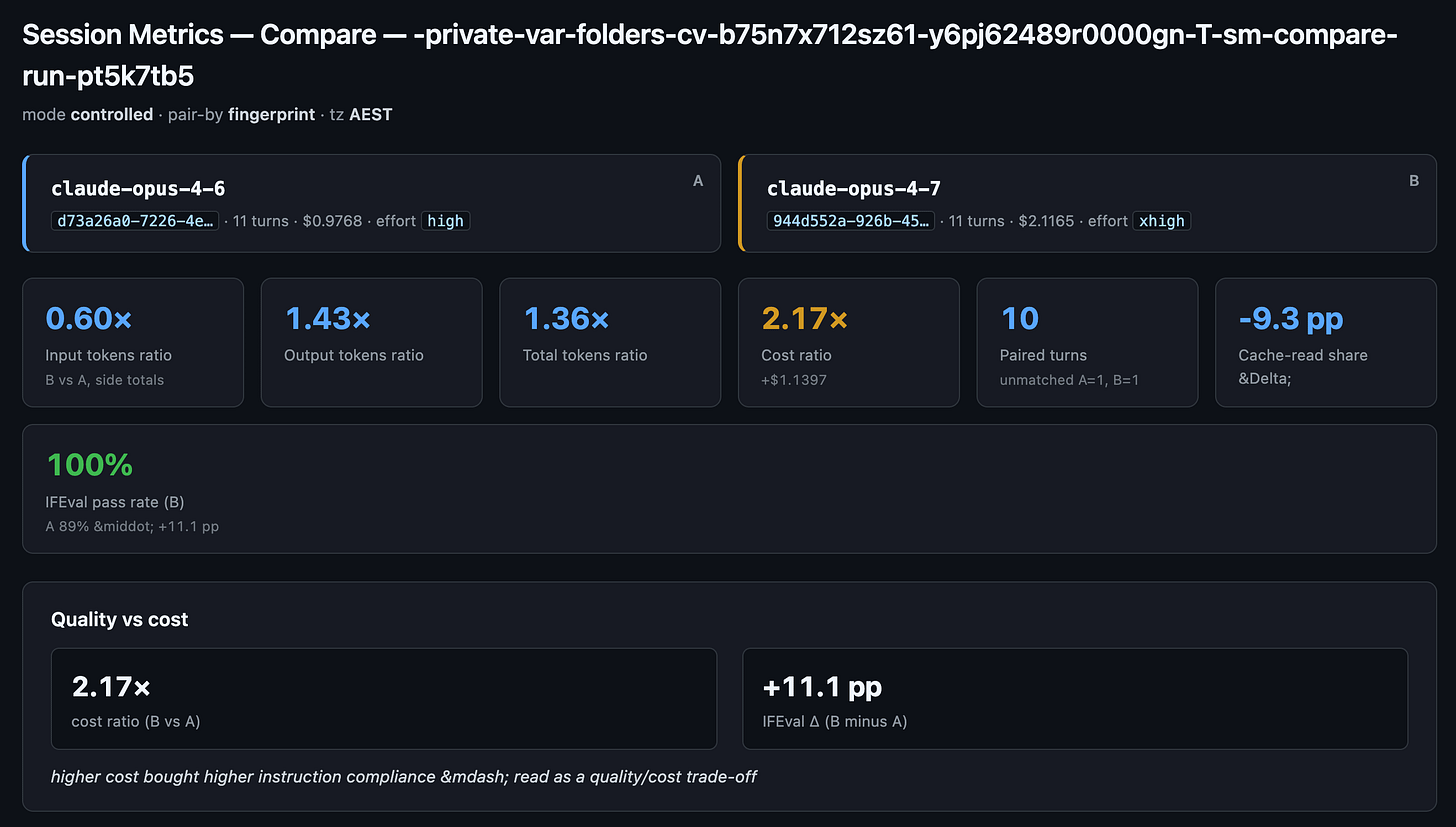The height and width of the screenshot is (827, 1456).
Task: Click the 'Total tokens ratio' label
Action: point(585,355)
